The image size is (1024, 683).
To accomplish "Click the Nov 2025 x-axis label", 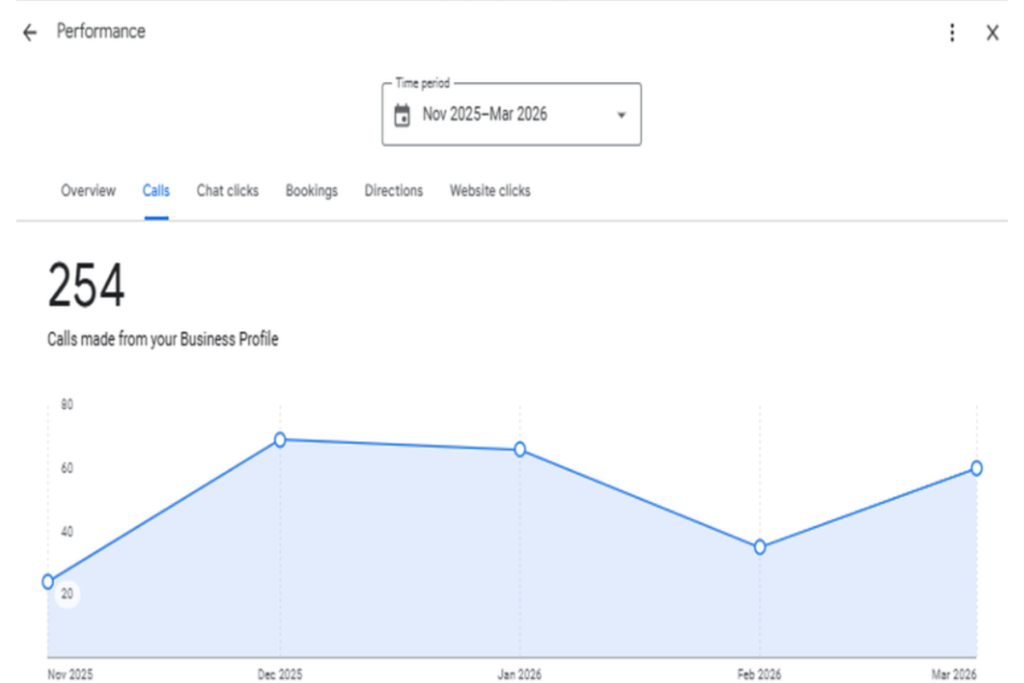I will 70,675.
